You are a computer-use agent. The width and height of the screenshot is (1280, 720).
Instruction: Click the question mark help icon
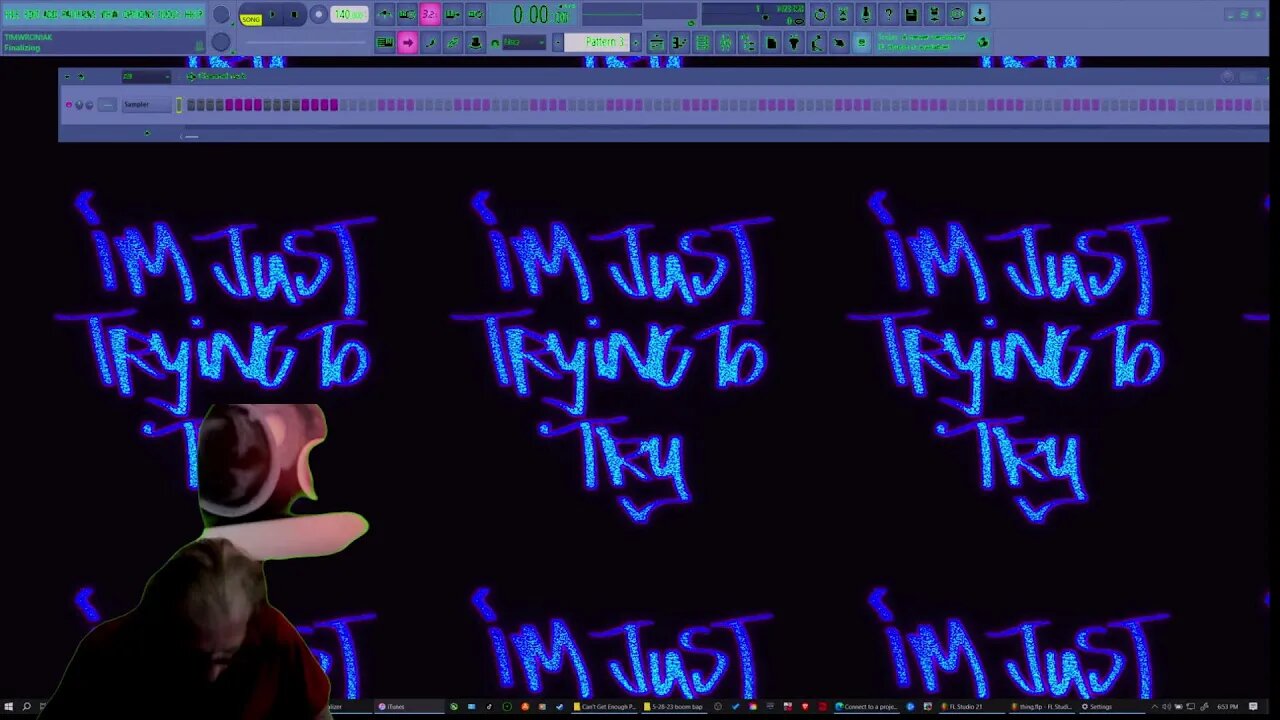tap(888, 14)
